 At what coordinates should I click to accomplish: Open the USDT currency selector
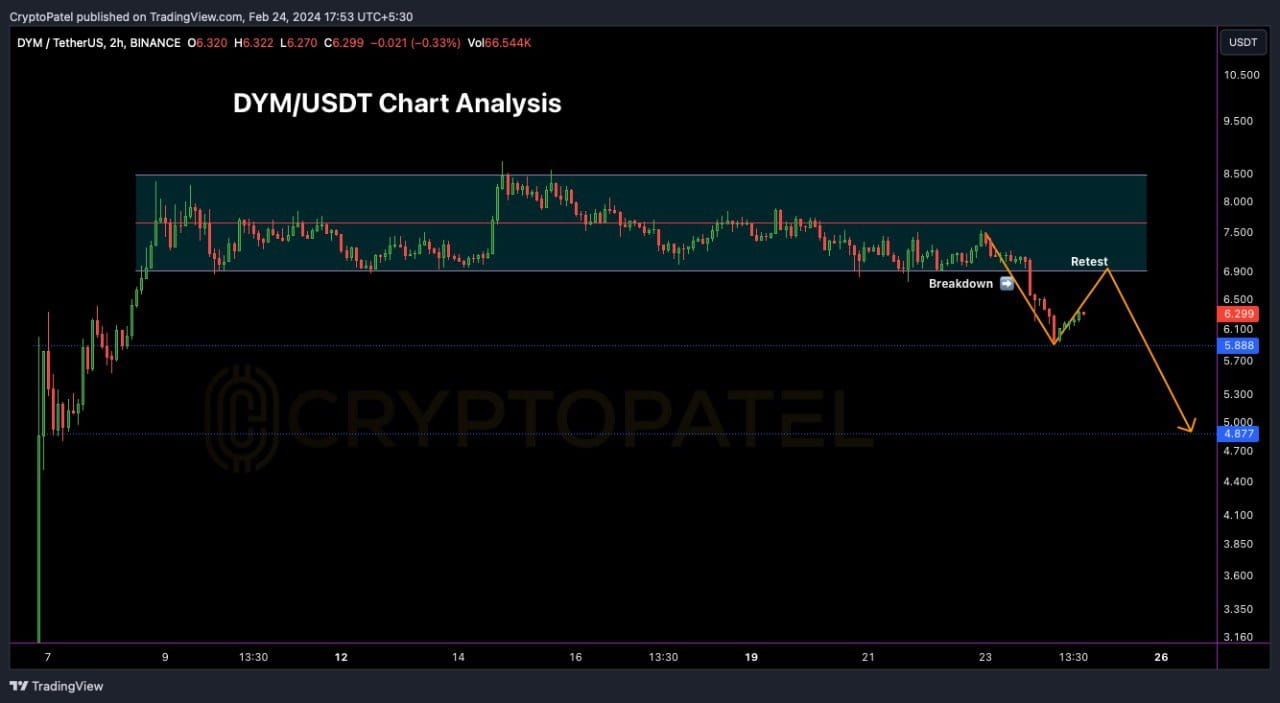(1243, 42)
